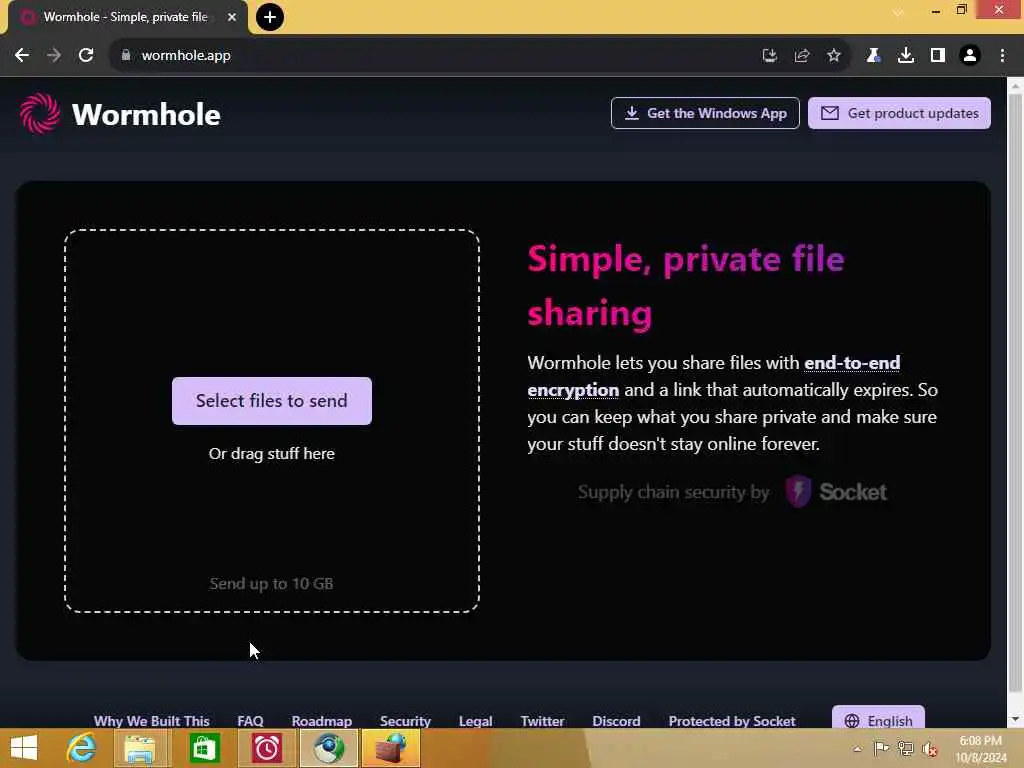This screenshot has width=1024, height=768.
Task: Click the Send up to 10 GB text
Action: [x=272, y=583]
